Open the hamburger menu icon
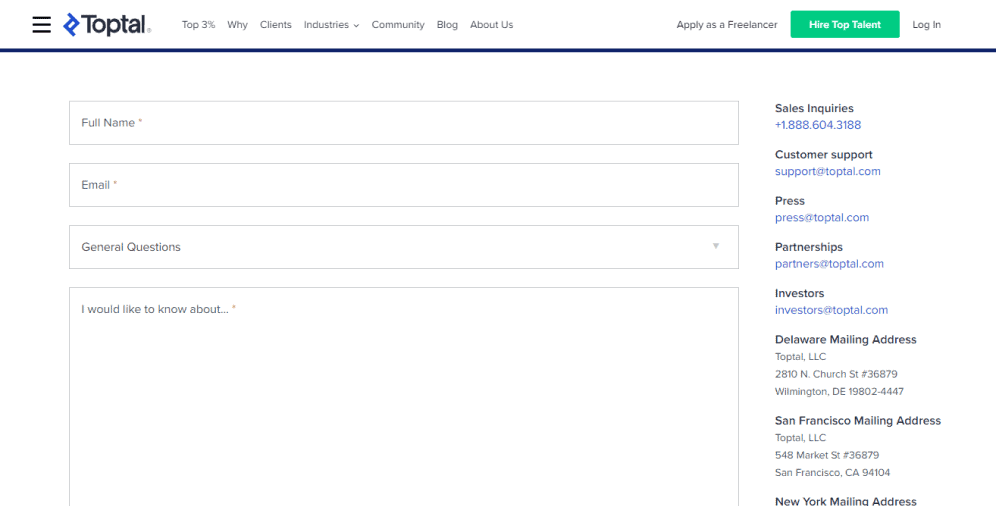The width and height of the screenshot is (996, 506). coord(41,25)
